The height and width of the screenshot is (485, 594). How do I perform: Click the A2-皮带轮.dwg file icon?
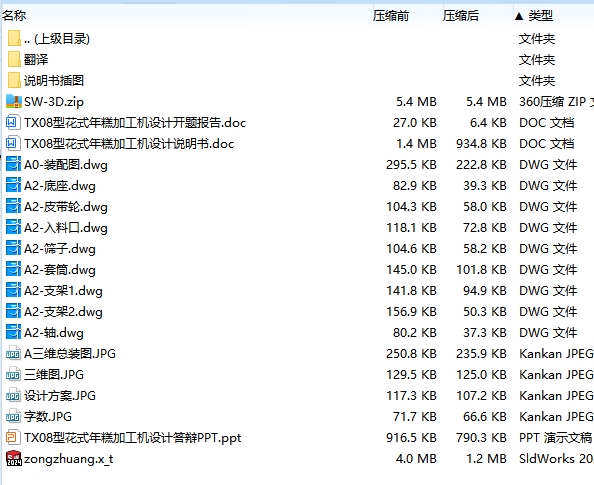[x=13, y=207]
